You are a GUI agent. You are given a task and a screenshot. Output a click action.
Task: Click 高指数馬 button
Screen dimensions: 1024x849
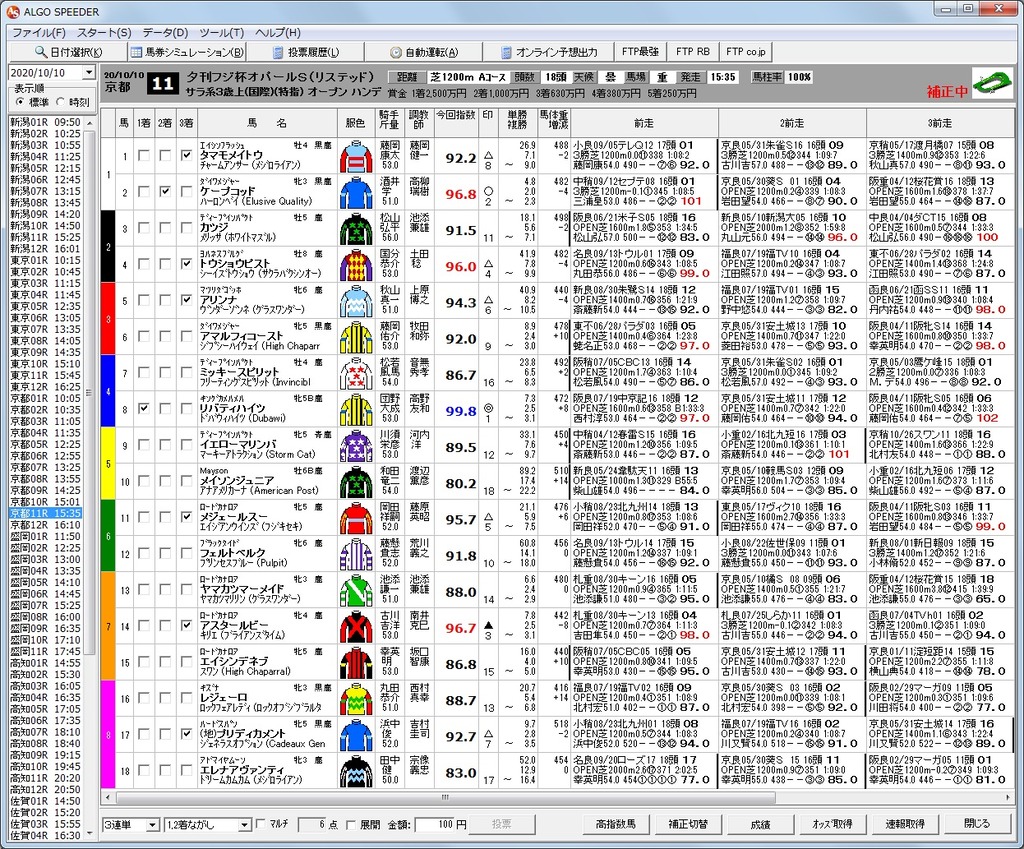tap(615, 824)
